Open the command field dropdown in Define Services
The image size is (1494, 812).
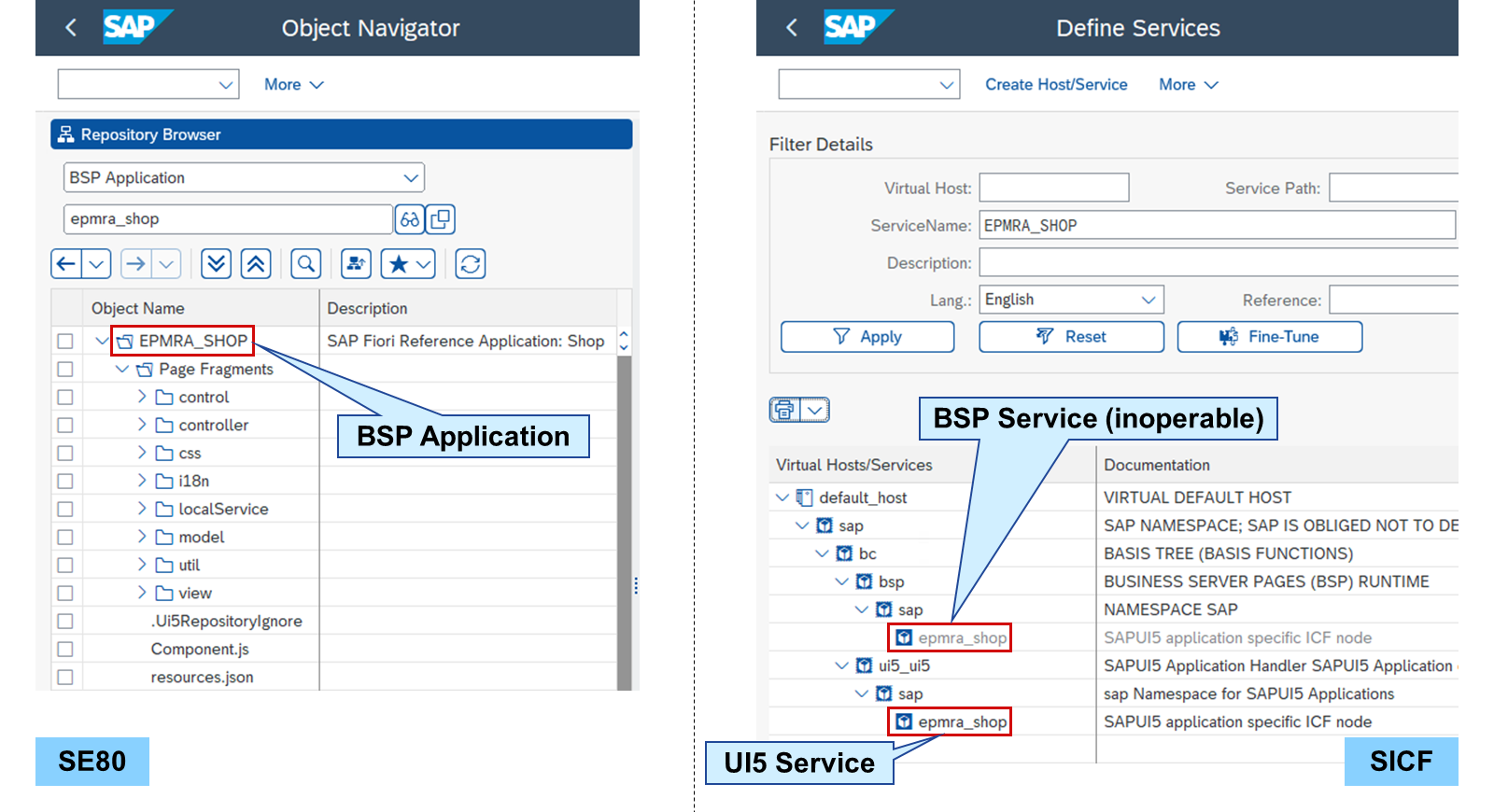click(947, 85)
